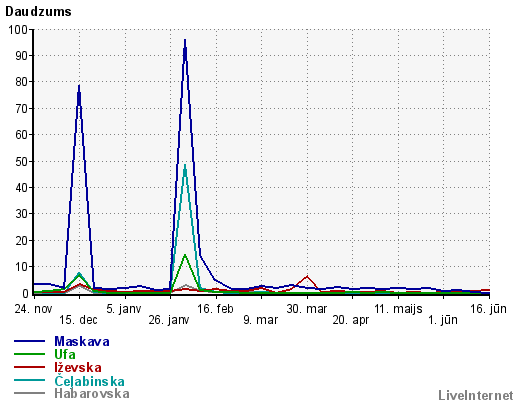Click the red Iževska peak at 30. mar

[x=307, y=277]
